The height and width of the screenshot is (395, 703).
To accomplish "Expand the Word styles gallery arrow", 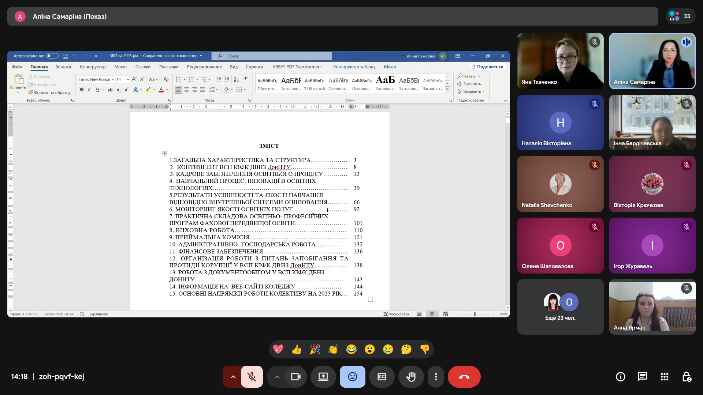I will pyautogui.click(x=447, y=89).
